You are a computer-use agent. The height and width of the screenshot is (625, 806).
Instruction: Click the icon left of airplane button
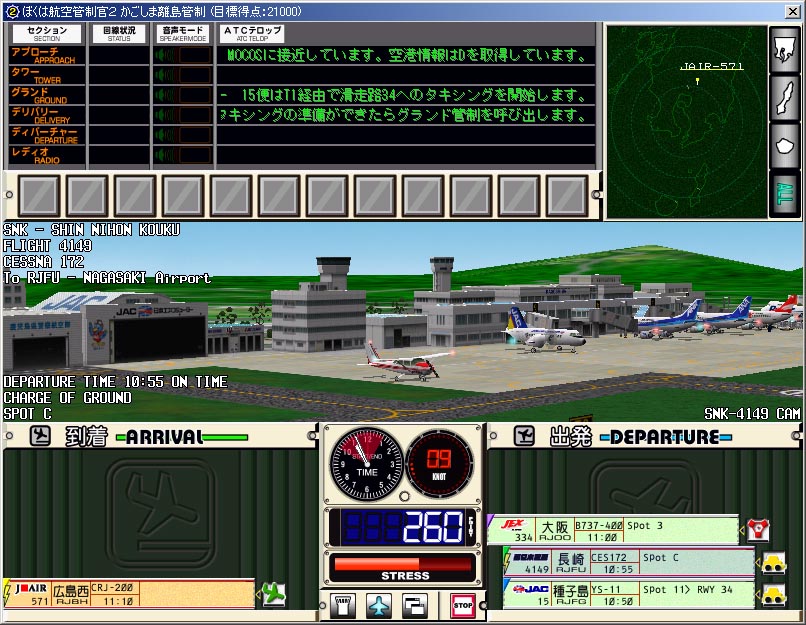(344, 606)
